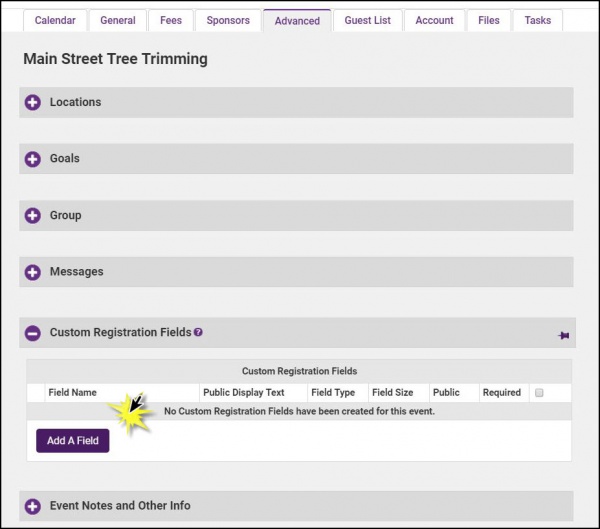The width and height of the screenshot is (600, 529).
Task: Open the Sponsors tab
Action: (x=228, y=20)
